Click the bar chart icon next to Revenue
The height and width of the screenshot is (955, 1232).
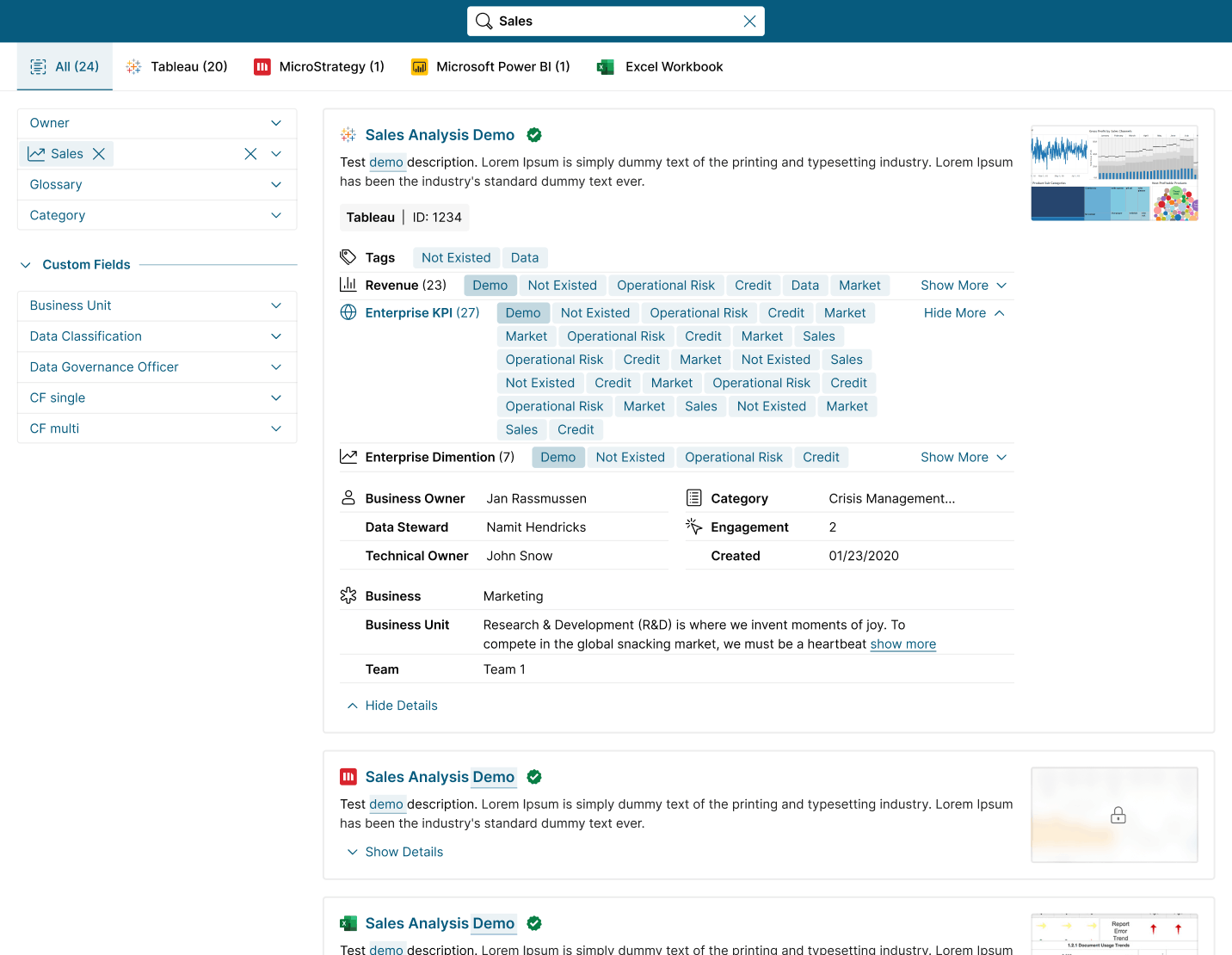click(348, 284)
